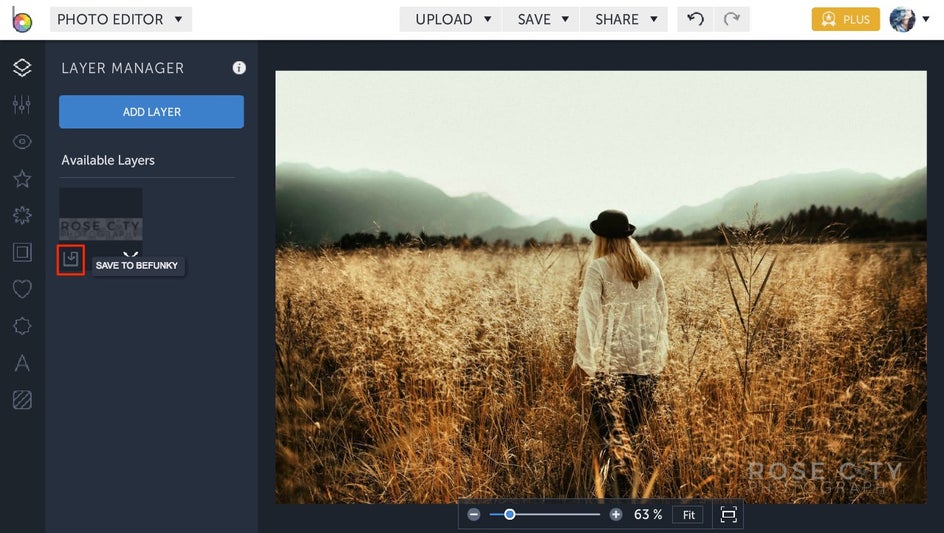This screenshot has height=533, width=944.
Task: Open the Effects star tool
Action: point(22,178)
